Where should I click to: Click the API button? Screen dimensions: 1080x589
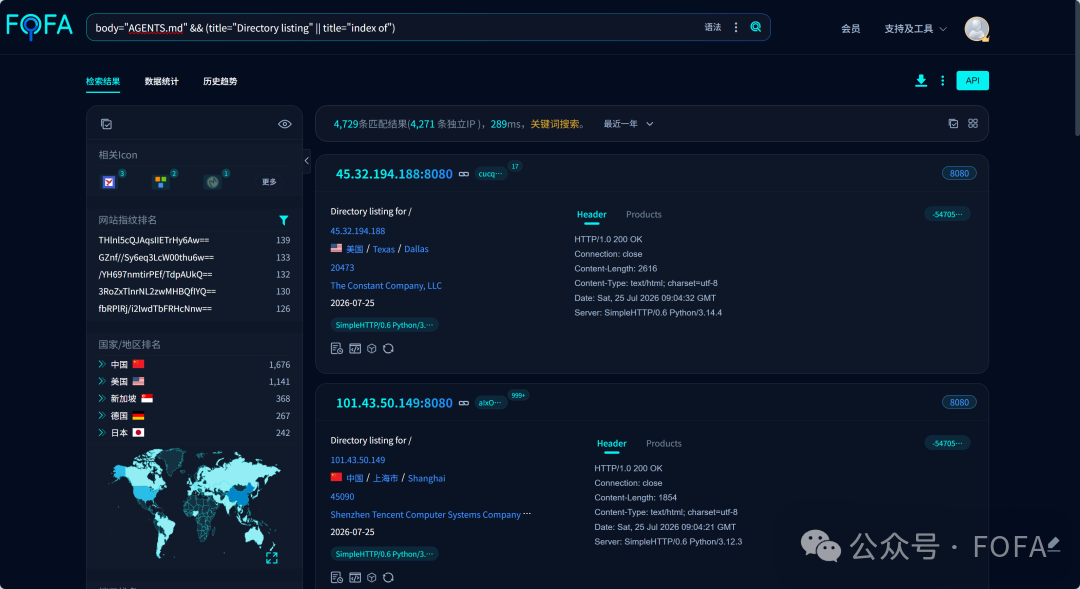tap(972, 81)
